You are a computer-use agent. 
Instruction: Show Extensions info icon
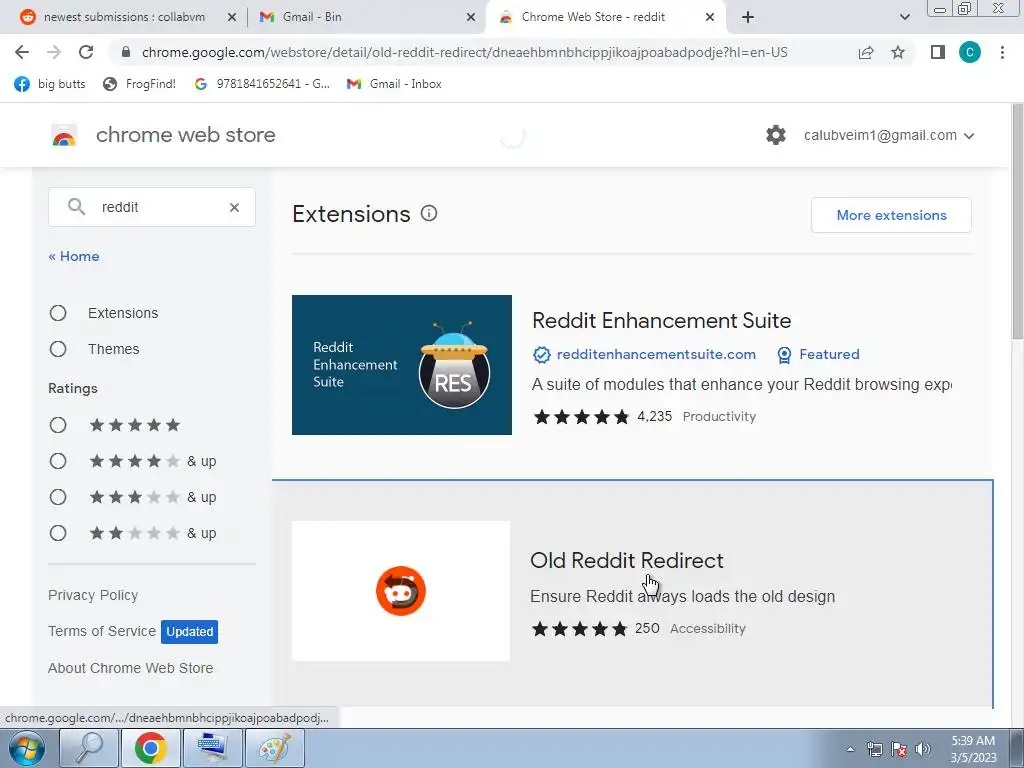429,213
